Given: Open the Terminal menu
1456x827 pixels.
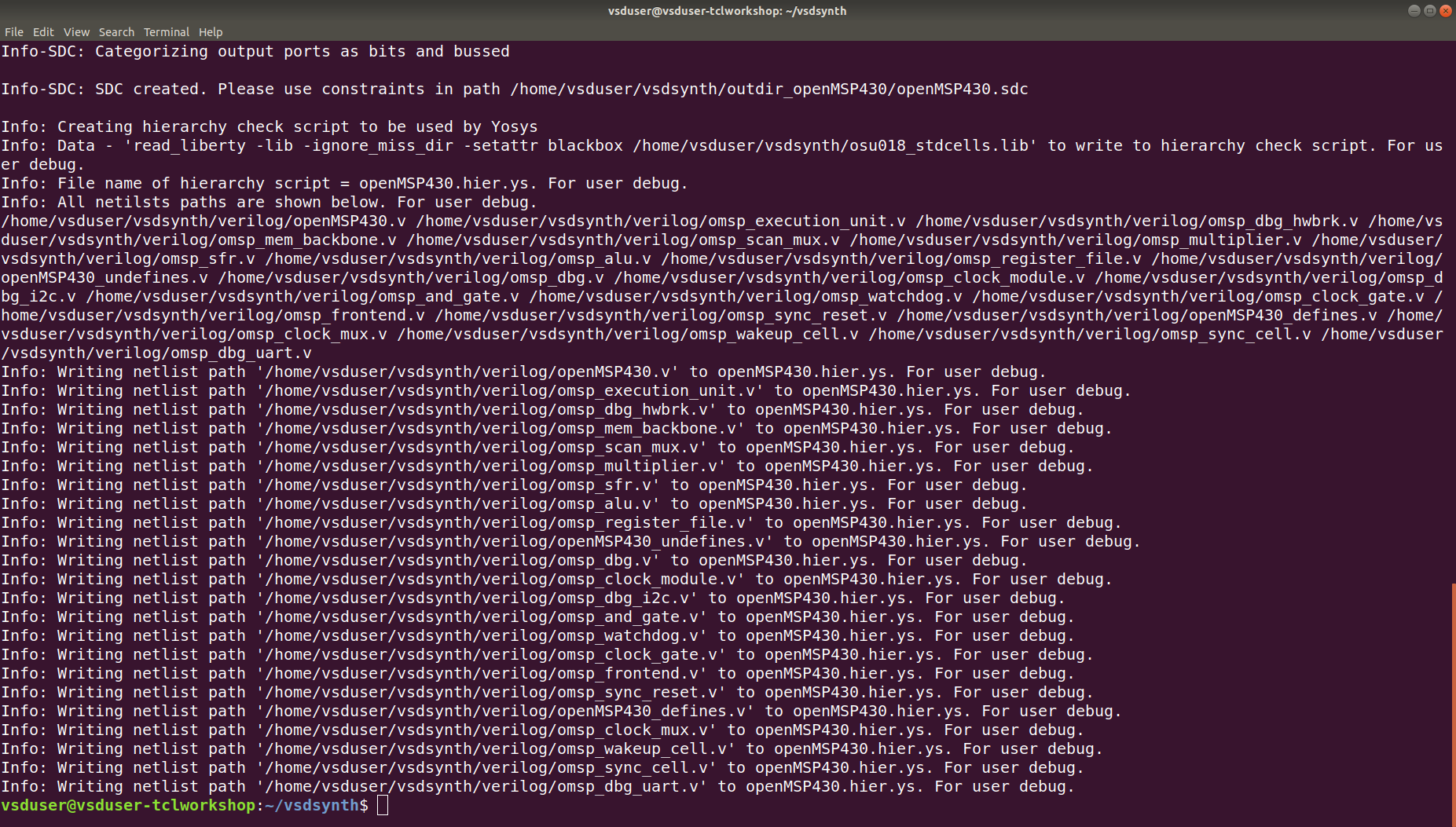Looking at the screenshot, I should [x=166, y=32].
